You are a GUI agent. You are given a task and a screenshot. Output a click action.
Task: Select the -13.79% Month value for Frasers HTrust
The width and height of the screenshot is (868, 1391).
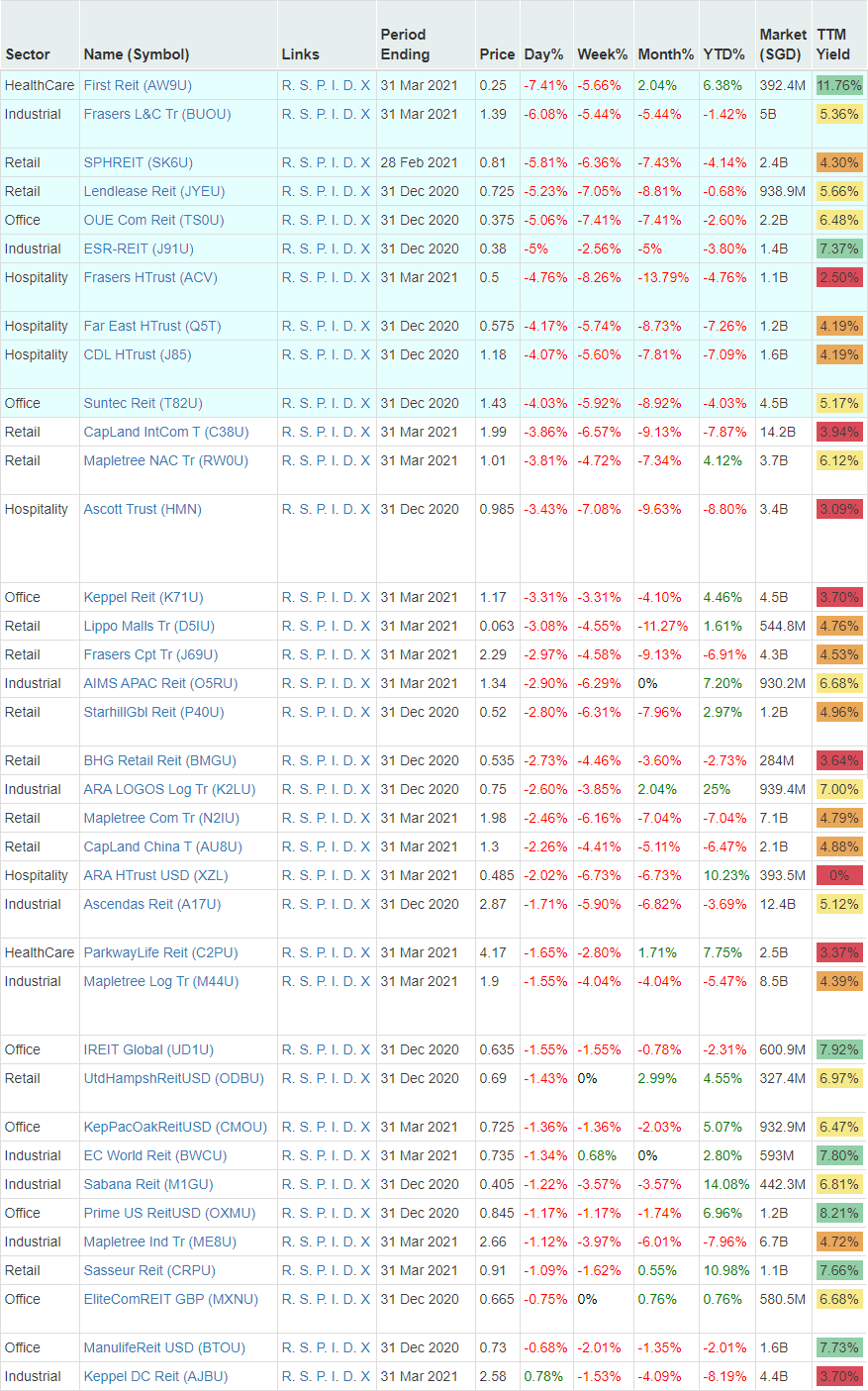[x=664, y=277]
